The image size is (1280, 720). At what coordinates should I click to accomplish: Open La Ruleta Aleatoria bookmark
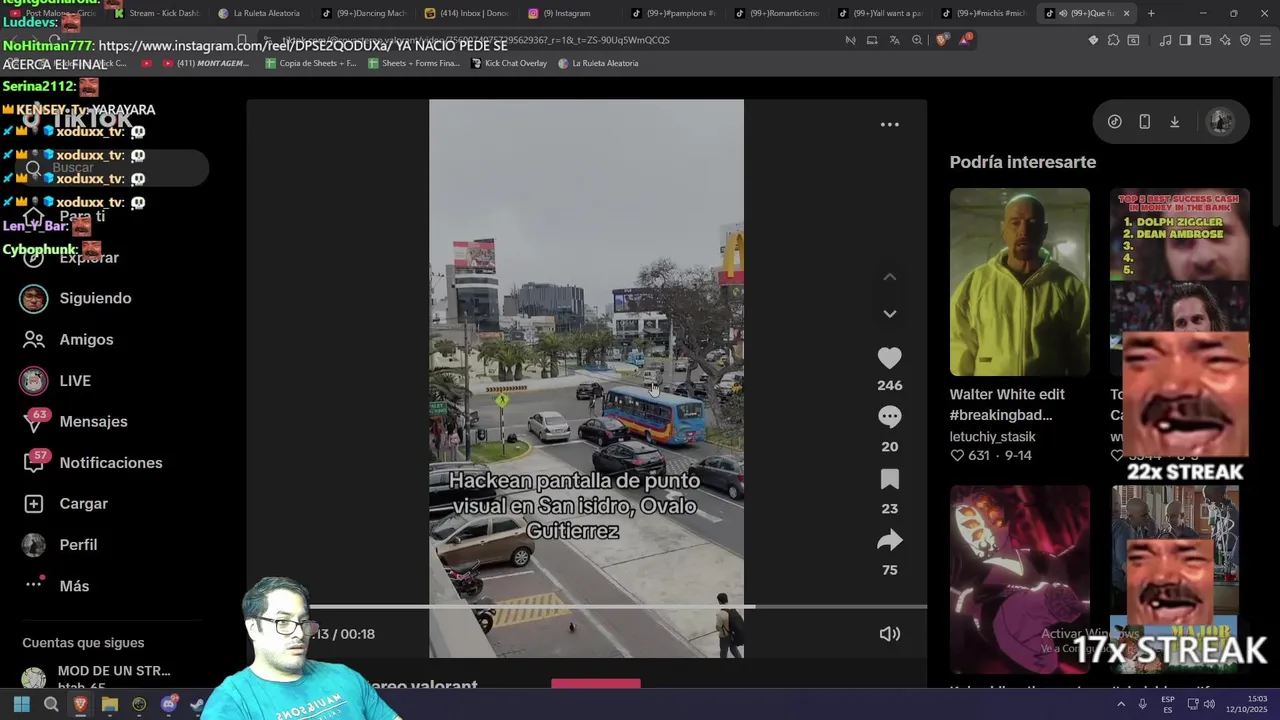598,63
